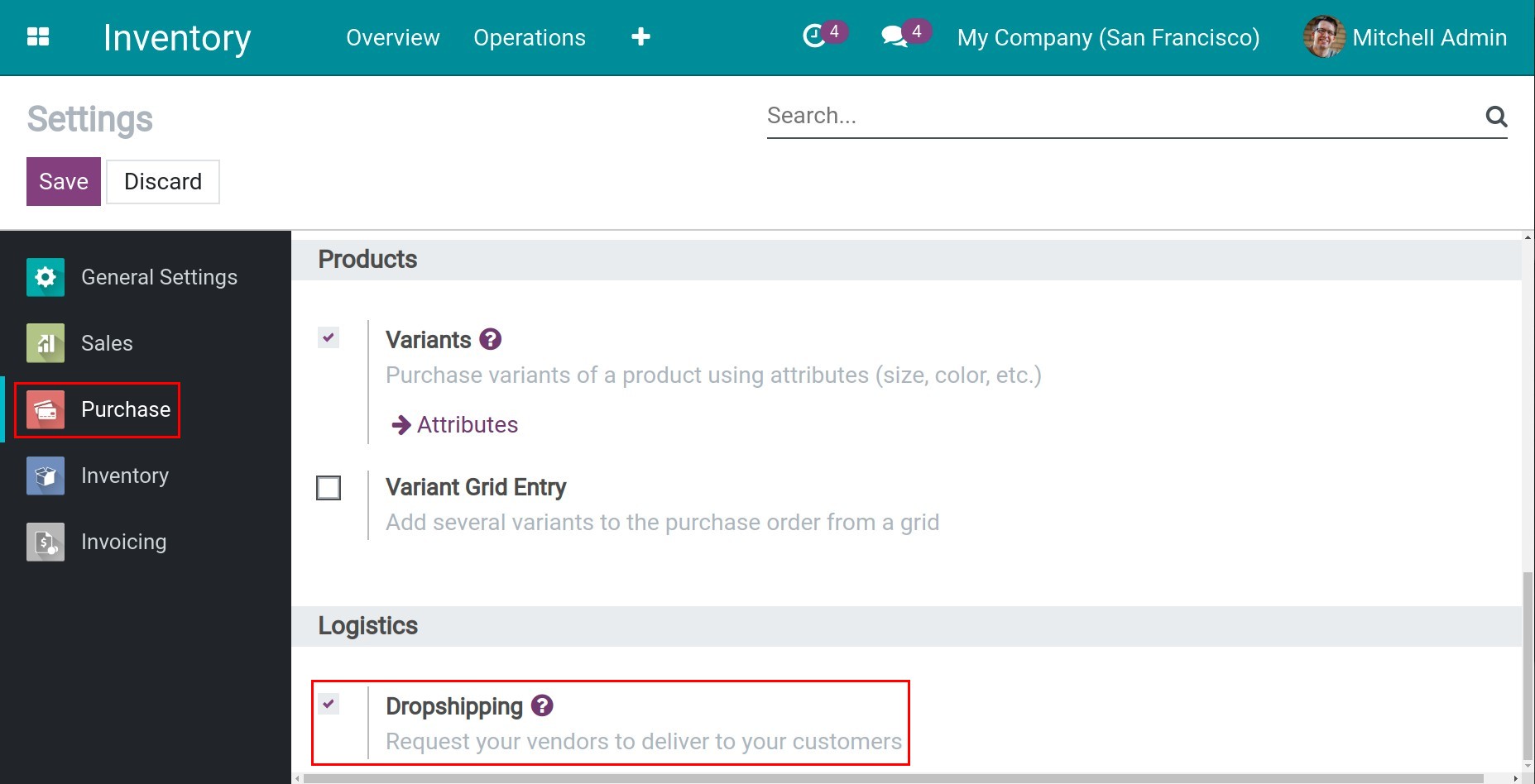Open the activities clock notification icon
The height and width of the screenshot is (784, 1535).
pyautogui.click(x=815, y=36)
